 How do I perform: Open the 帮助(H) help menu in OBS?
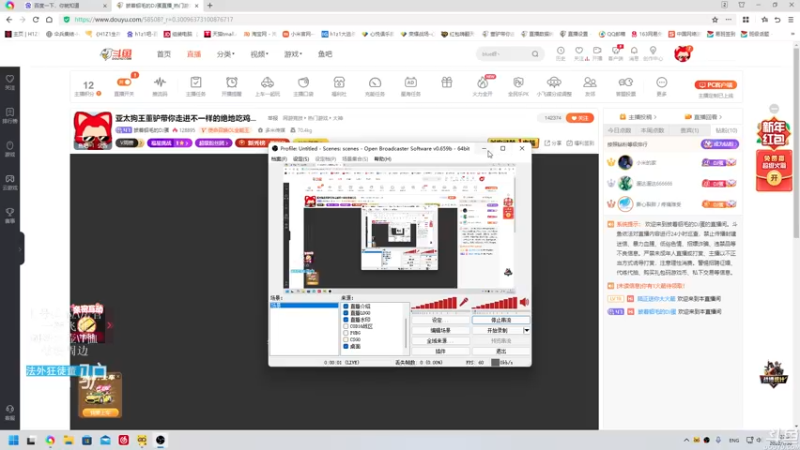[383, 159]
